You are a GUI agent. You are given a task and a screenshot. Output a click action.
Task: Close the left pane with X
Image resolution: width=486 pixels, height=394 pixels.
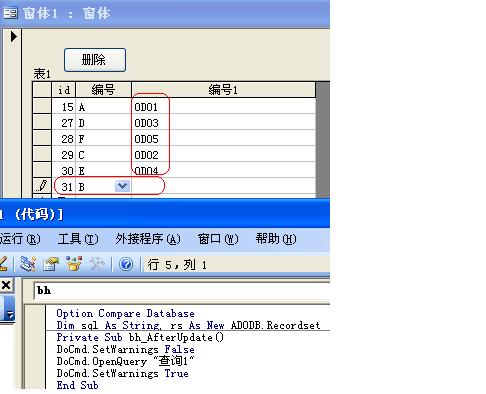tap(6, 285)
